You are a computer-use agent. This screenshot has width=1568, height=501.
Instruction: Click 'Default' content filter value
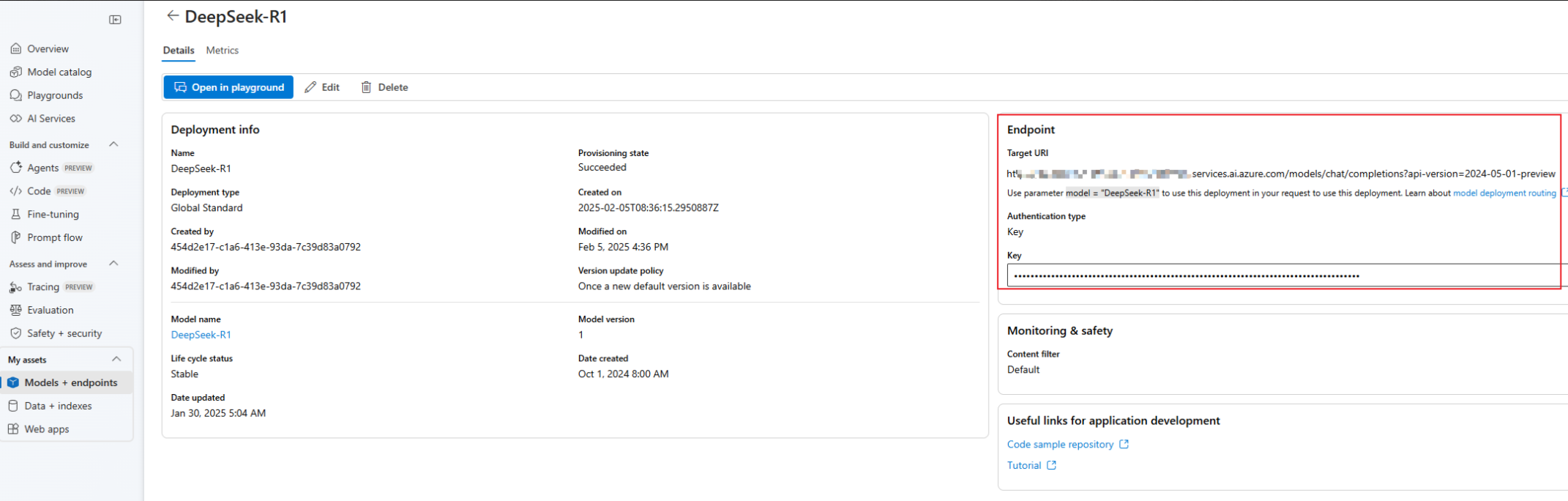(x=1023, y=369)
